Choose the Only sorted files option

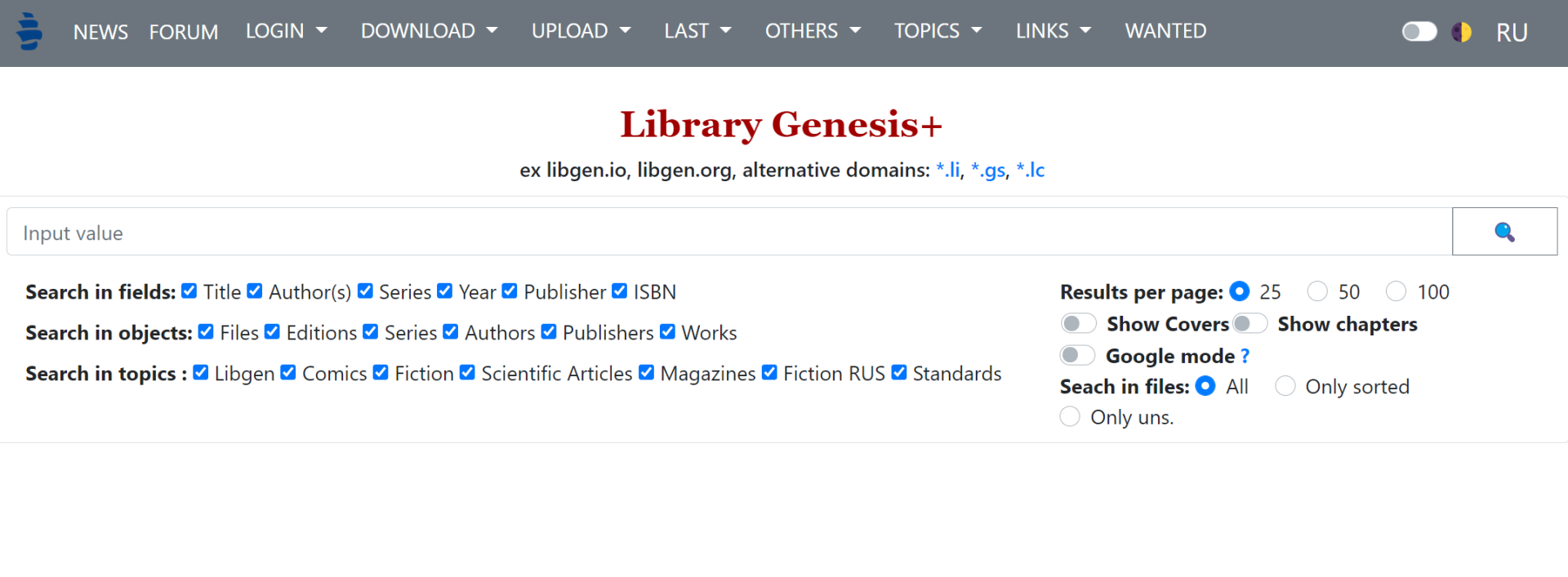1285,386
